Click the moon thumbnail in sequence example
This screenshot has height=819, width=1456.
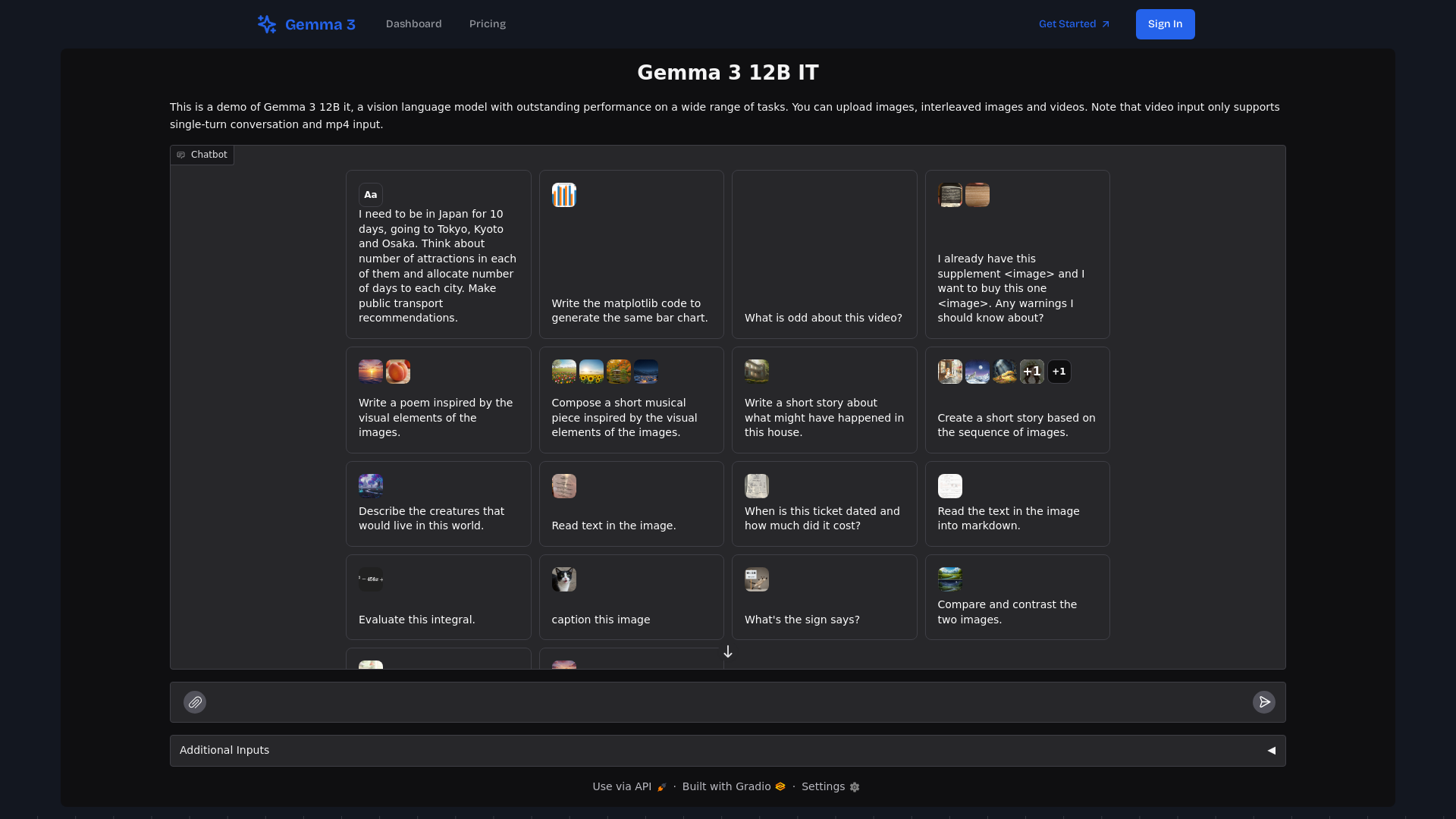(977, 372)
